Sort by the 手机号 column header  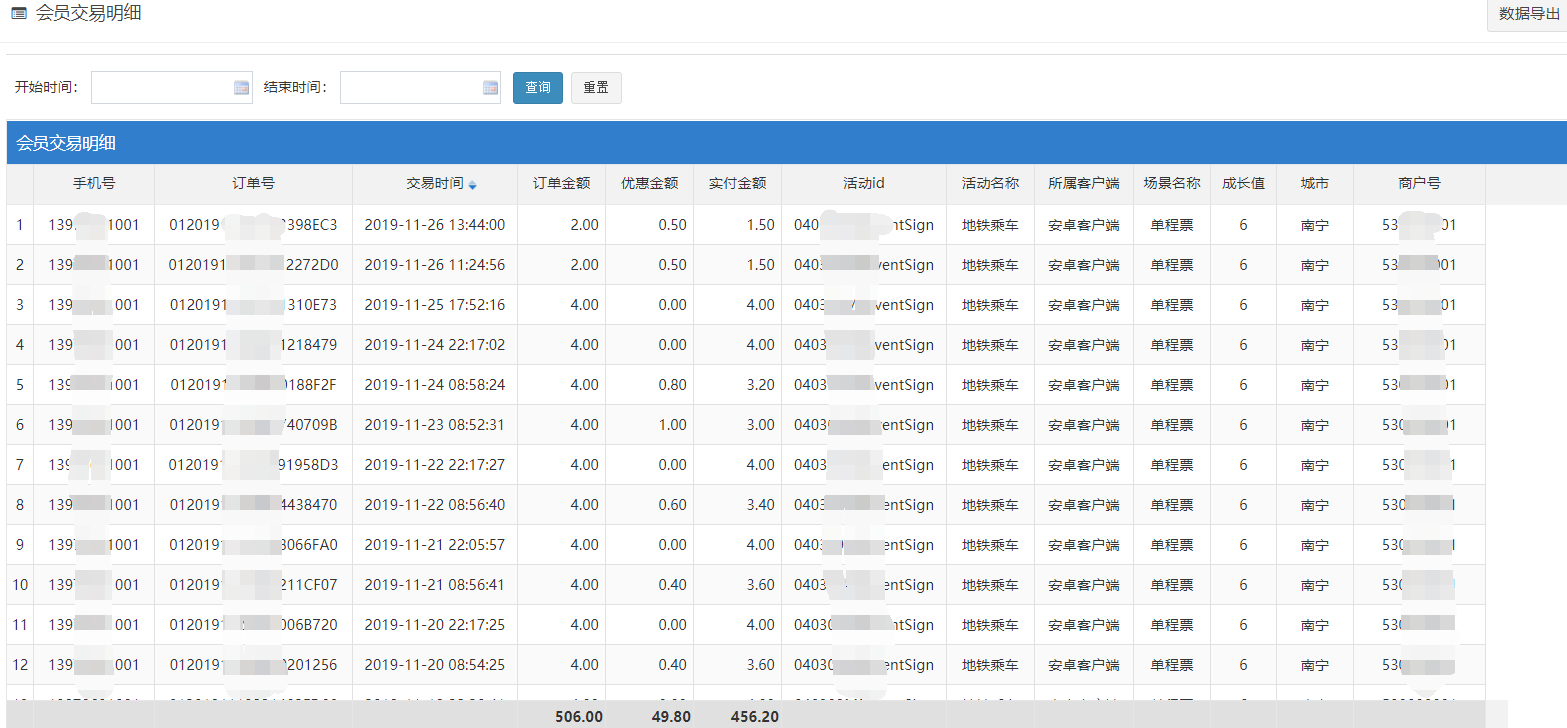point(94,184)
